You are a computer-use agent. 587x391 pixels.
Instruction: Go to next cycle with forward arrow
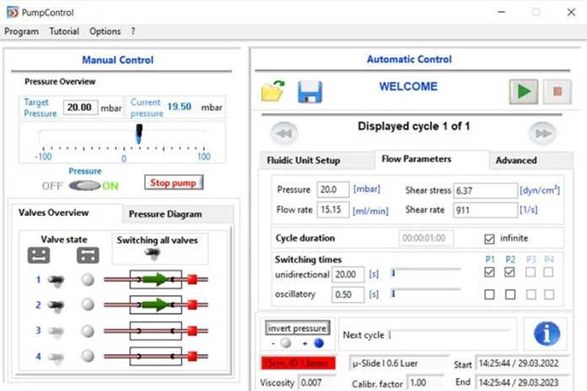coord(543,133)
